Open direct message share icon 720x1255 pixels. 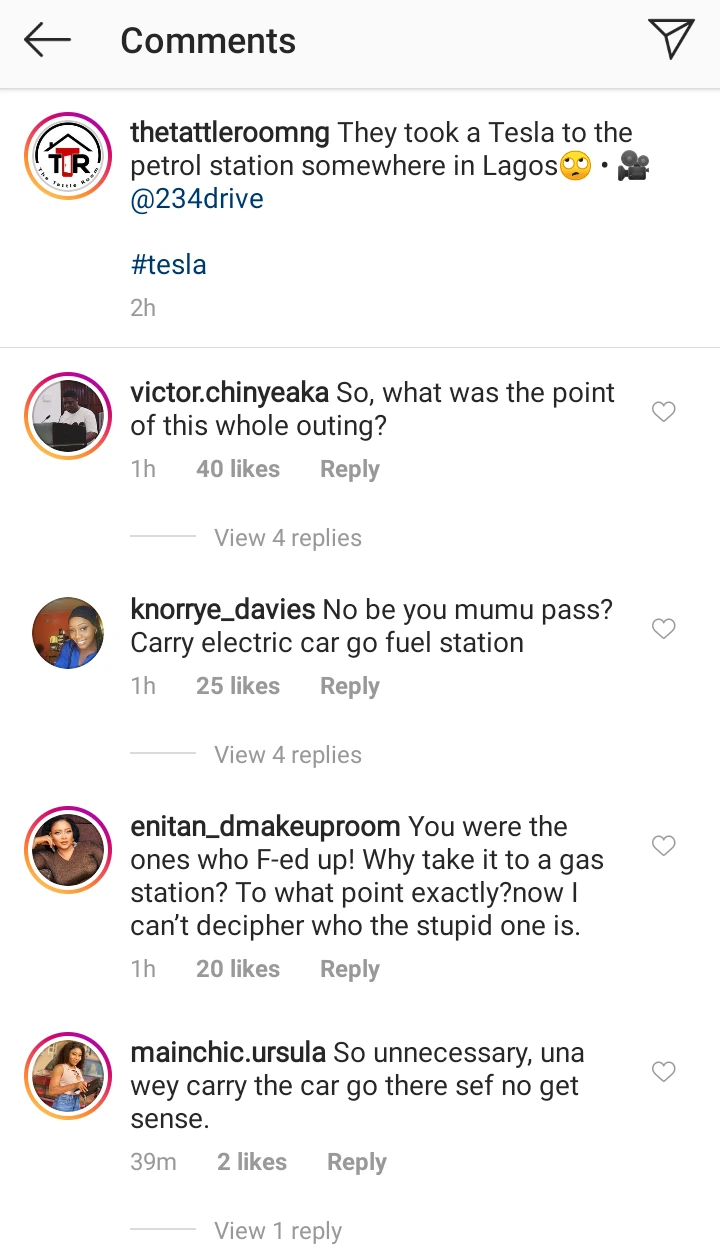click(x=670, y=40)
